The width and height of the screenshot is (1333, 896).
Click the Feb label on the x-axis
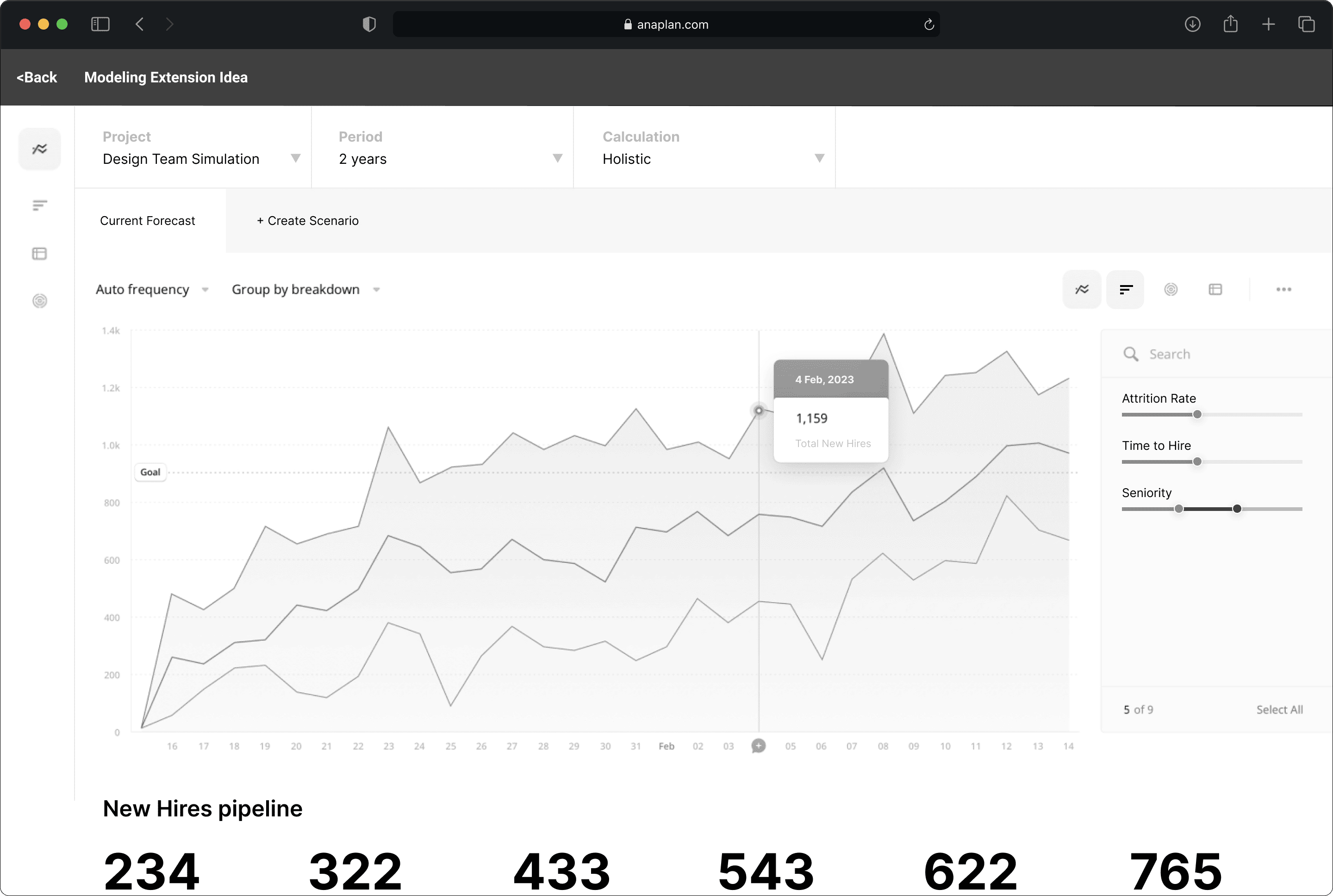click(666, 747)
